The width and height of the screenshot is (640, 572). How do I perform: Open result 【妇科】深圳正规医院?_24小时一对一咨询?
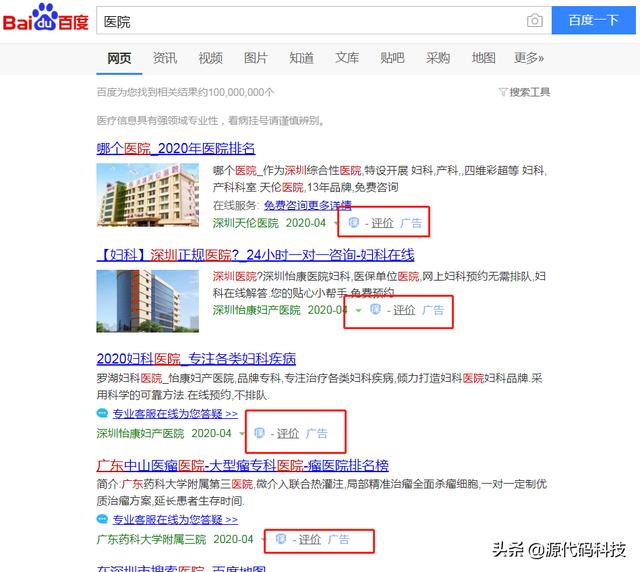pyautogui.click(x=256, y=255)
